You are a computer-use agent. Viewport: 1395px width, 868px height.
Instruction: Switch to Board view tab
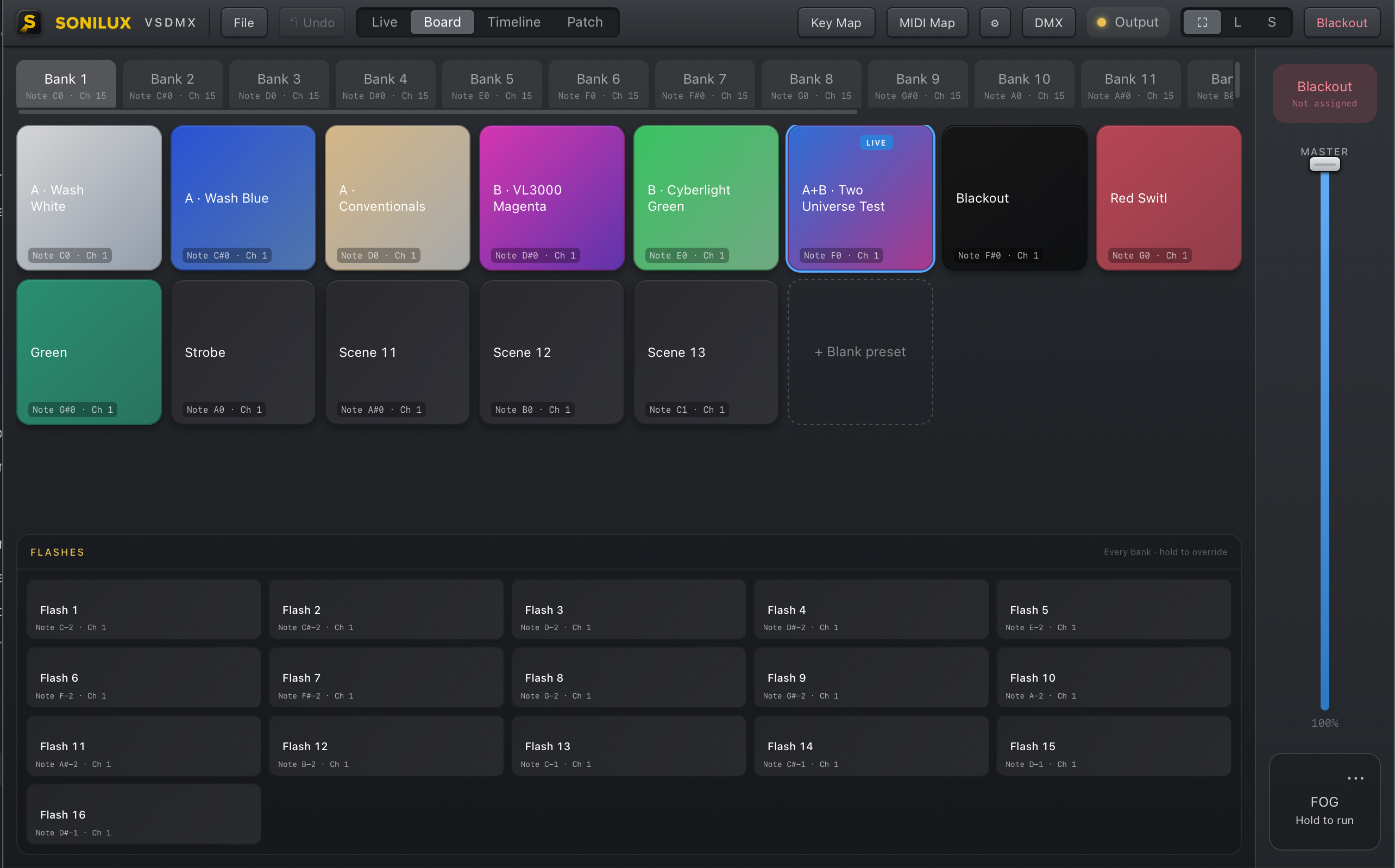443,22
